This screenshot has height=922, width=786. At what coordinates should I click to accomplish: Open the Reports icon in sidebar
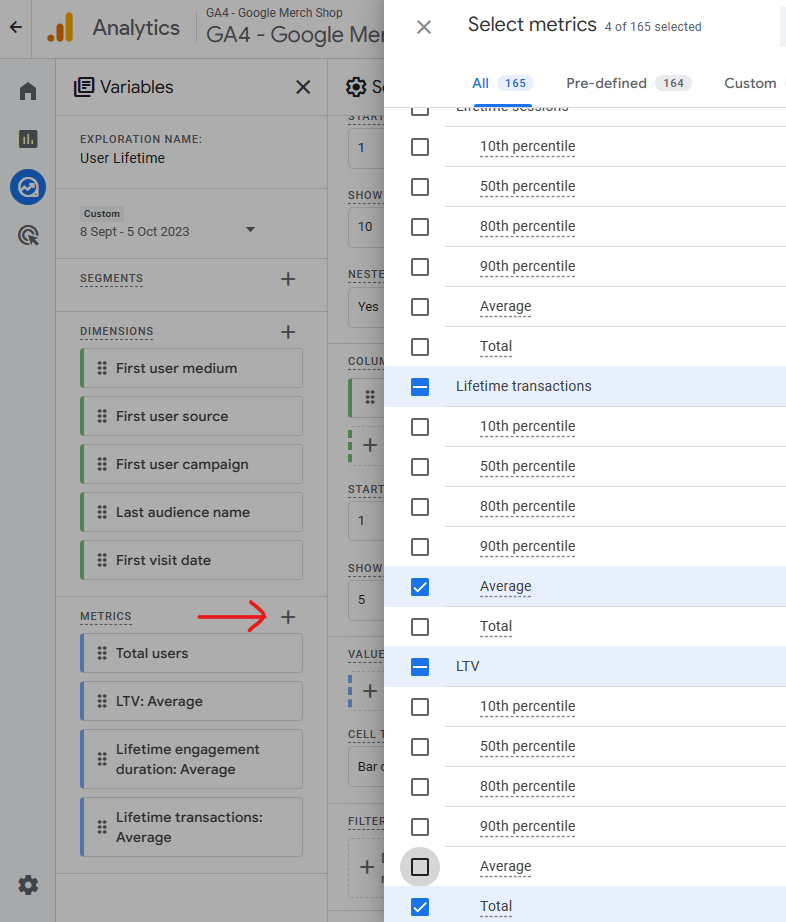28,139
